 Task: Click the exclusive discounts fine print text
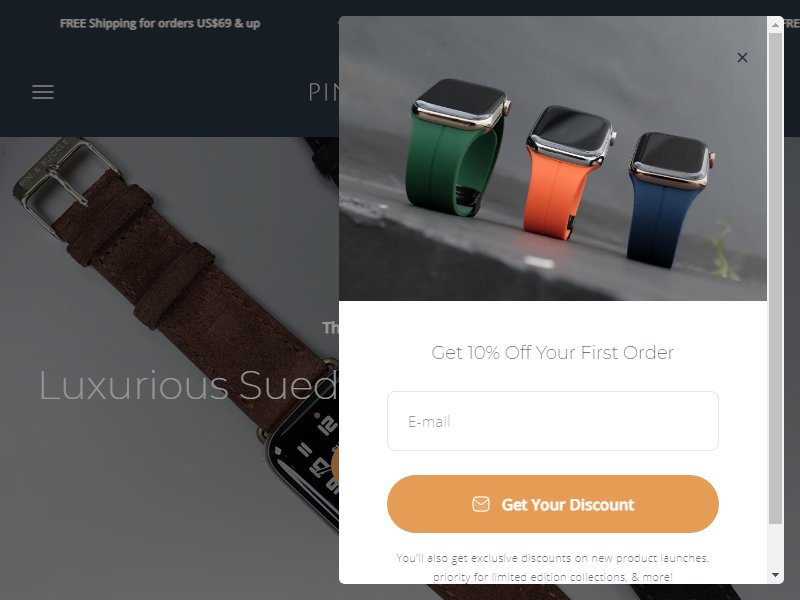point(553,567)
